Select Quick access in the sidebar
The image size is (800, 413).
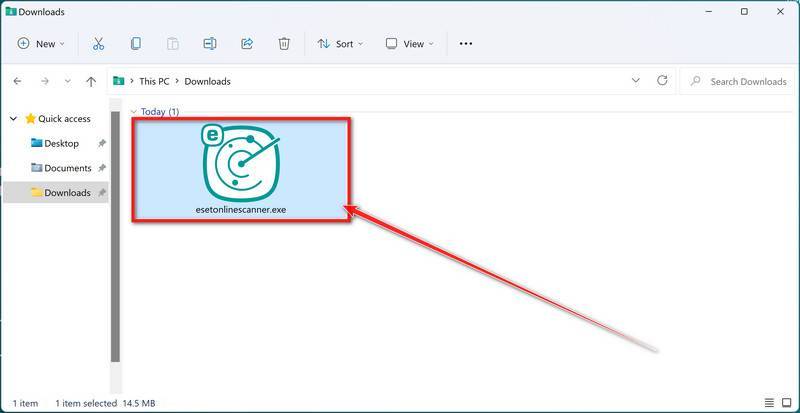click(x=64, y=118)
